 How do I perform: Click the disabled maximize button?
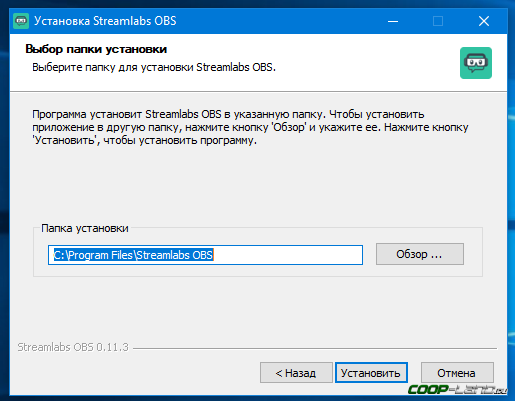tap(438, 21)
